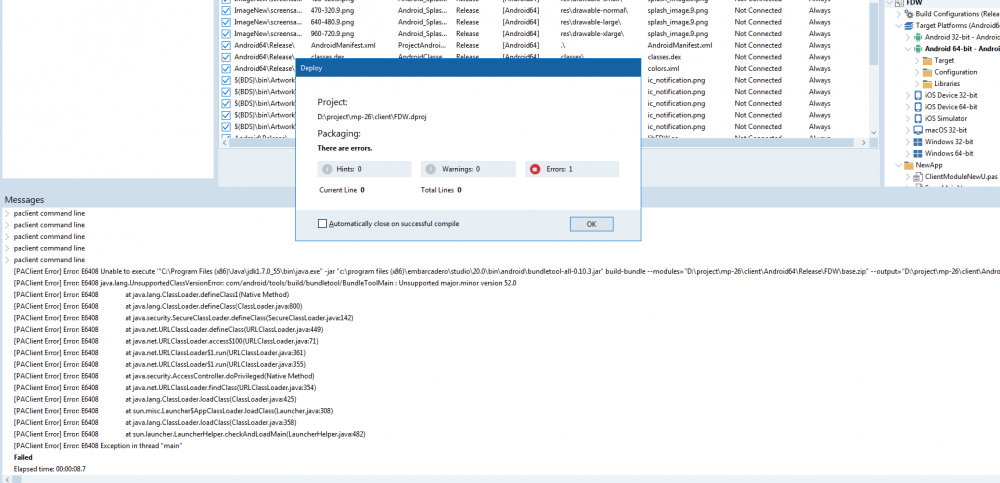Select the iOS Device 32-bit phone icon
Image resolution: width=1000 pixels, height=483 pixels.
tap(918, 95)
